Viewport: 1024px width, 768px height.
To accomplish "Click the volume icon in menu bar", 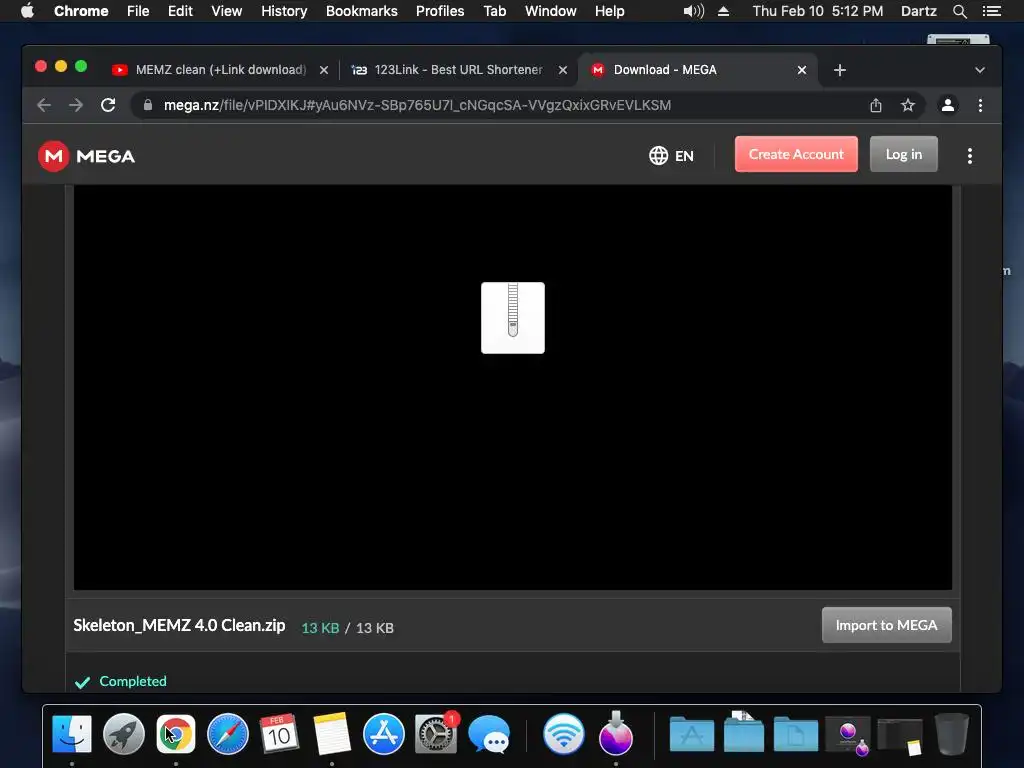I will 694,11.
